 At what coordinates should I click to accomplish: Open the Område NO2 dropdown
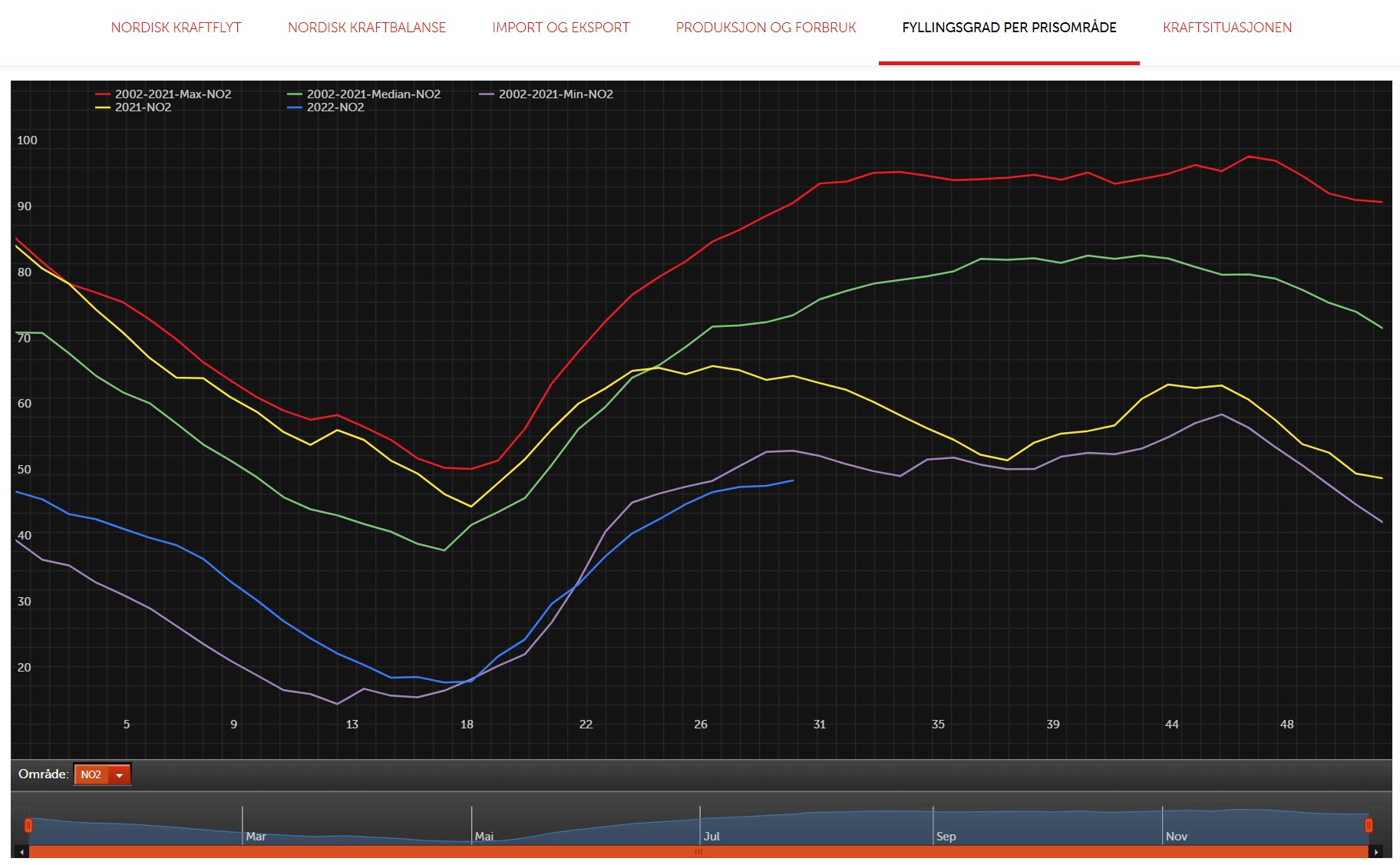pos(102,774)
